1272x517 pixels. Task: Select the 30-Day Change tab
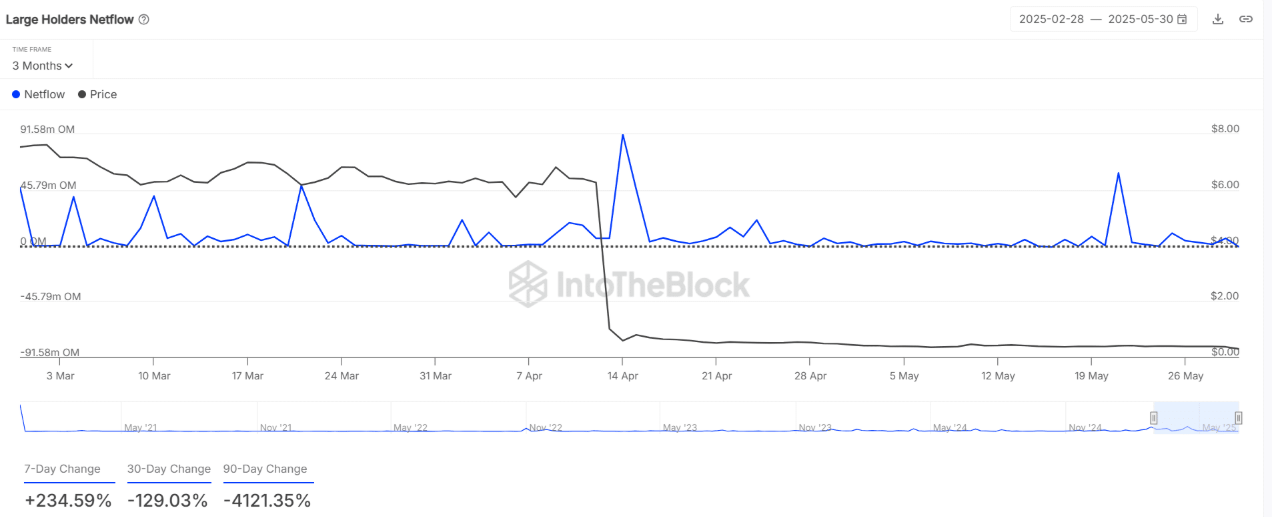[168, 469]
